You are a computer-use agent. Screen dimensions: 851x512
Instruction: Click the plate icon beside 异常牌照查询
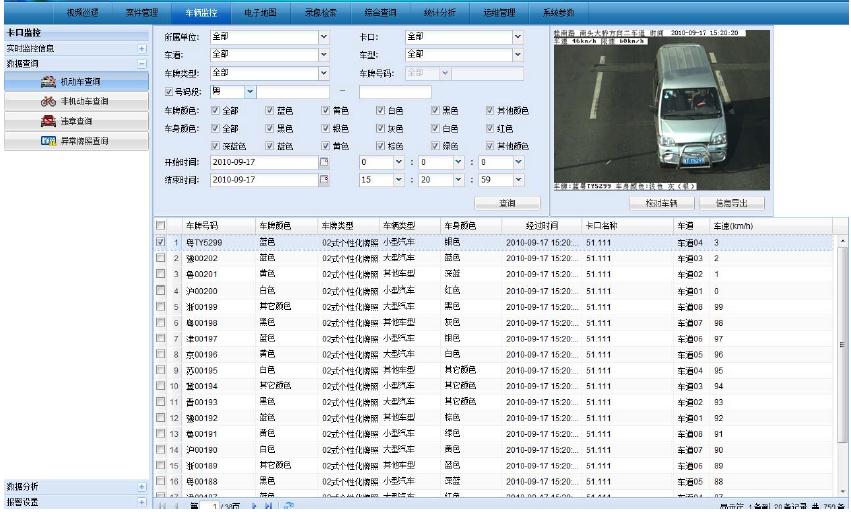[x=48, y=141]
